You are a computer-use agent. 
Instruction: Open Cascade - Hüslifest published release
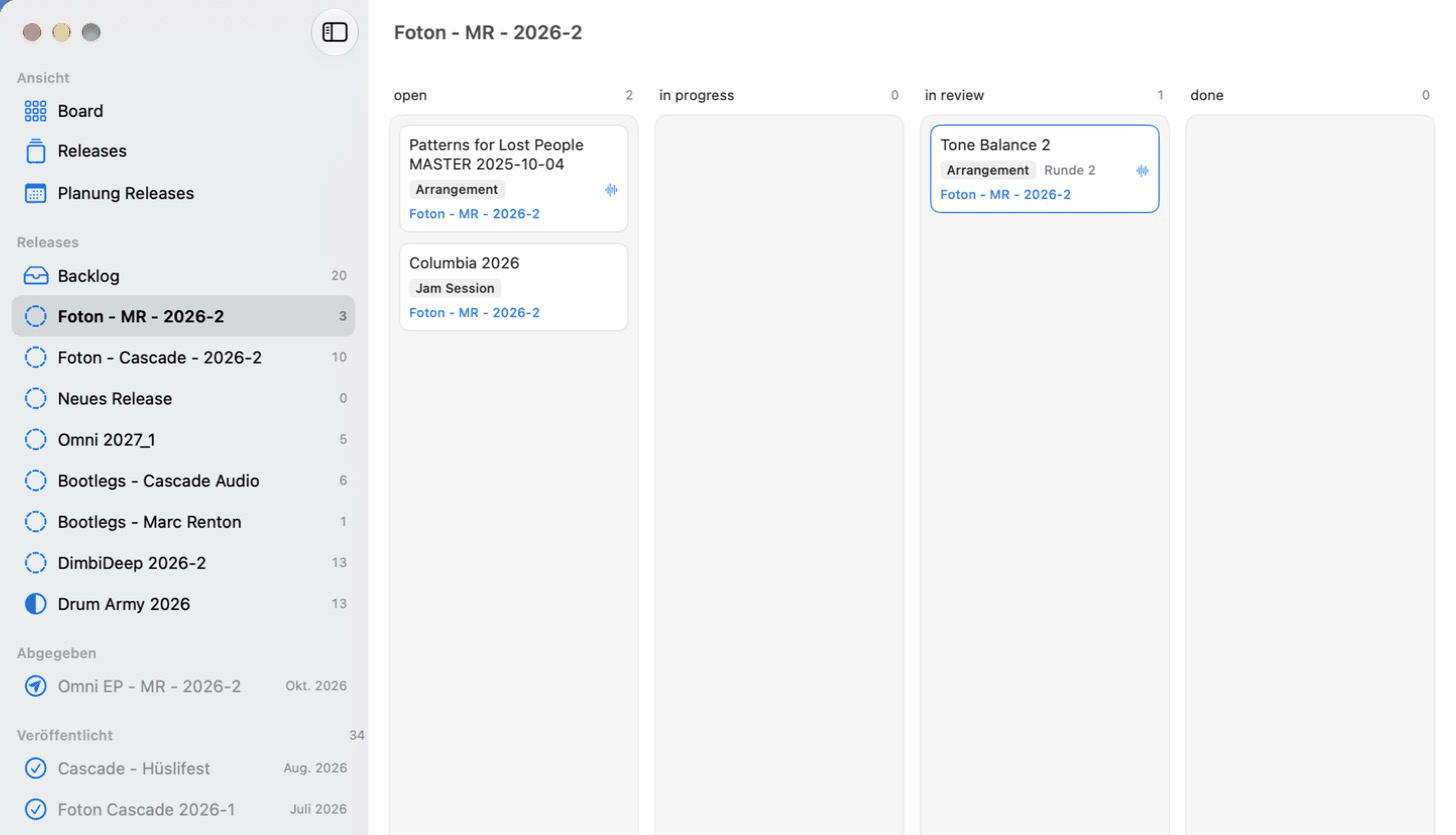coord(183,768)
